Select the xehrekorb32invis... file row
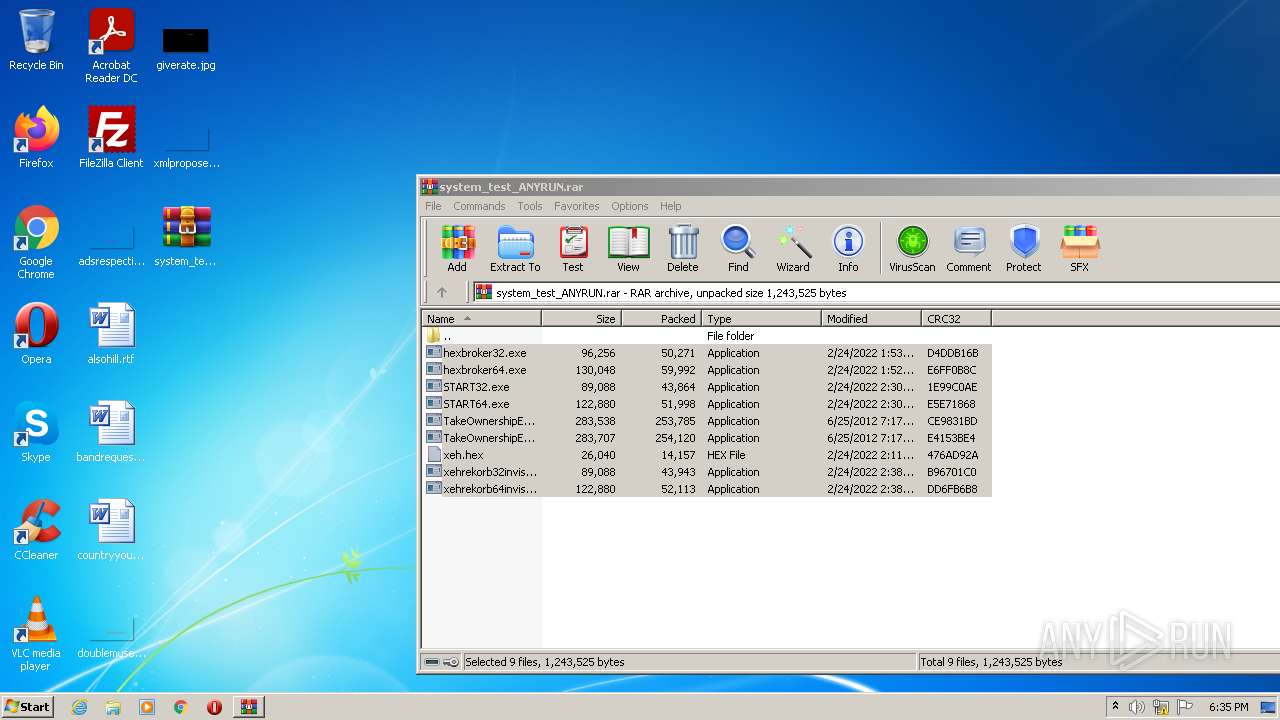The image size is (1280, 720). pos(707,472)
